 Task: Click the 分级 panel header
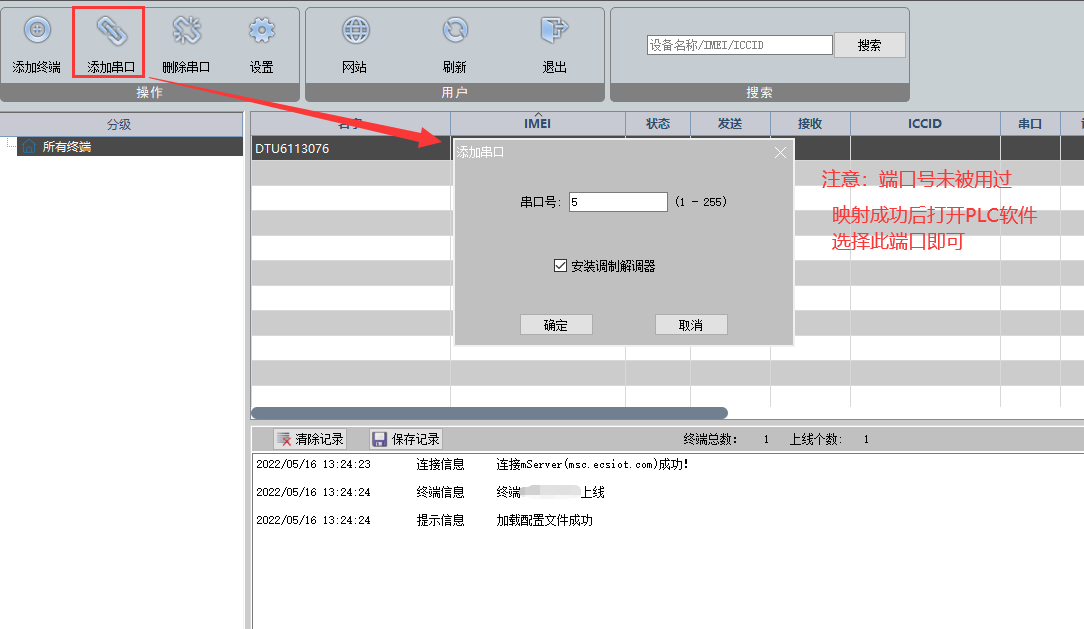click(x=120, y=124)
